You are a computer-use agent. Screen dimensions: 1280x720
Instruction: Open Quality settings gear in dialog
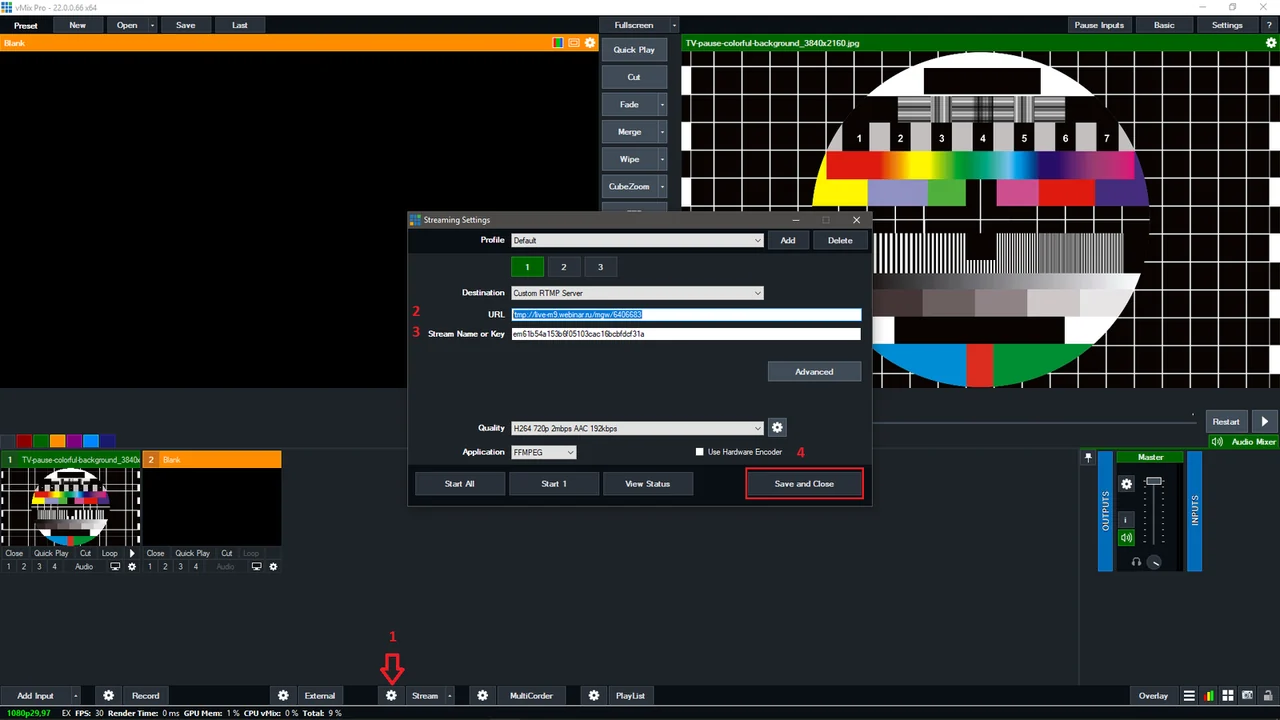point(777,428)
